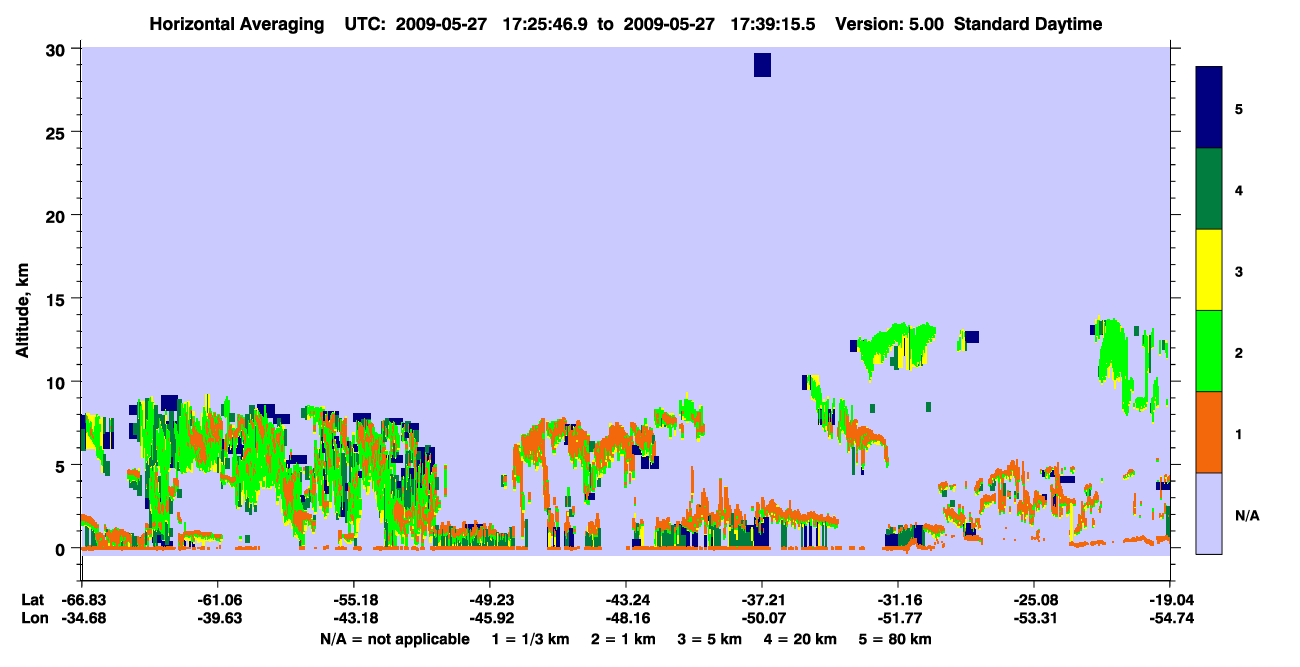Click the legend text '3 = 5 km'
The width and height of the screenshot is (1300, 667).
point(710,639)
